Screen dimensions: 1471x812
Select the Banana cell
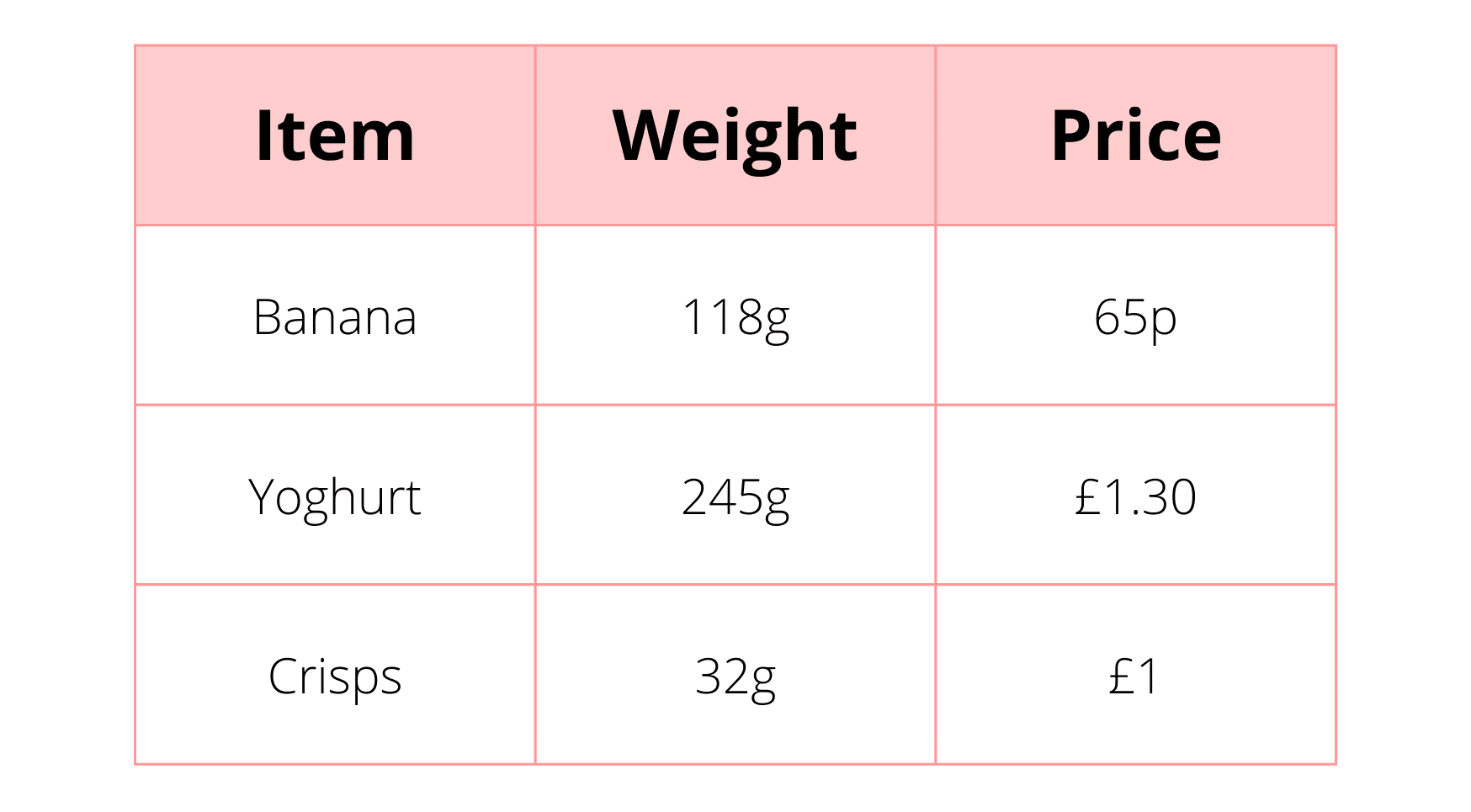click(x=335, y=317)
